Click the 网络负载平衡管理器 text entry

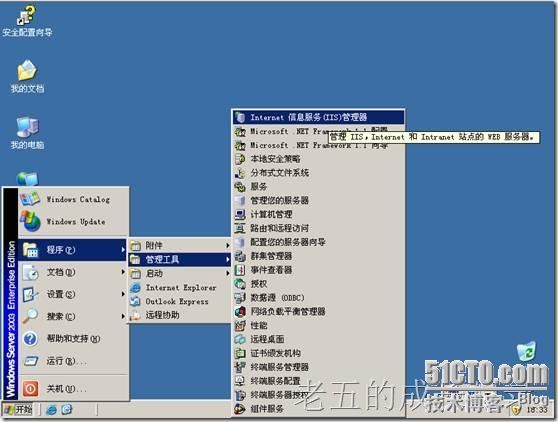point(288,311)
